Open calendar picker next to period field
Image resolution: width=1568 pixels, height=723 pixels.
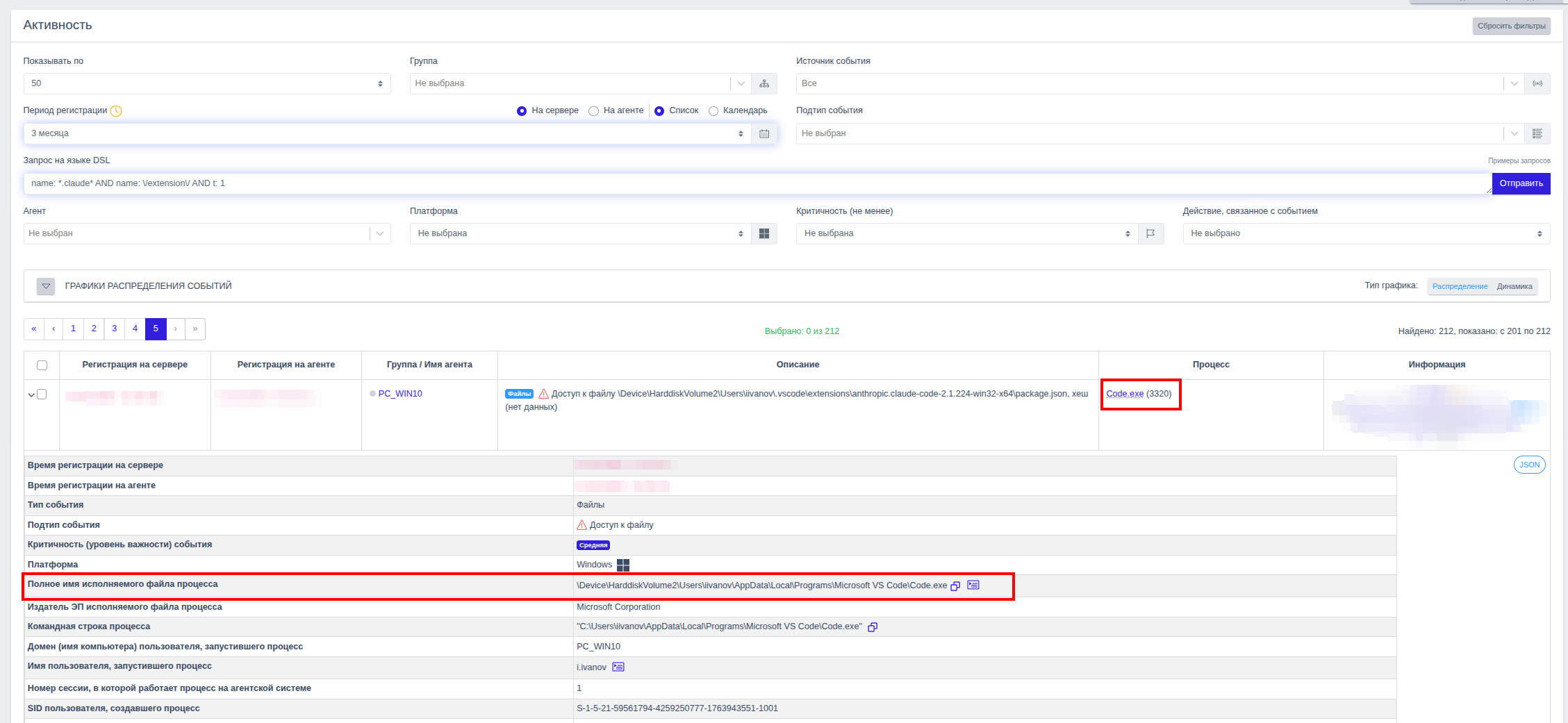pos(764,133)
